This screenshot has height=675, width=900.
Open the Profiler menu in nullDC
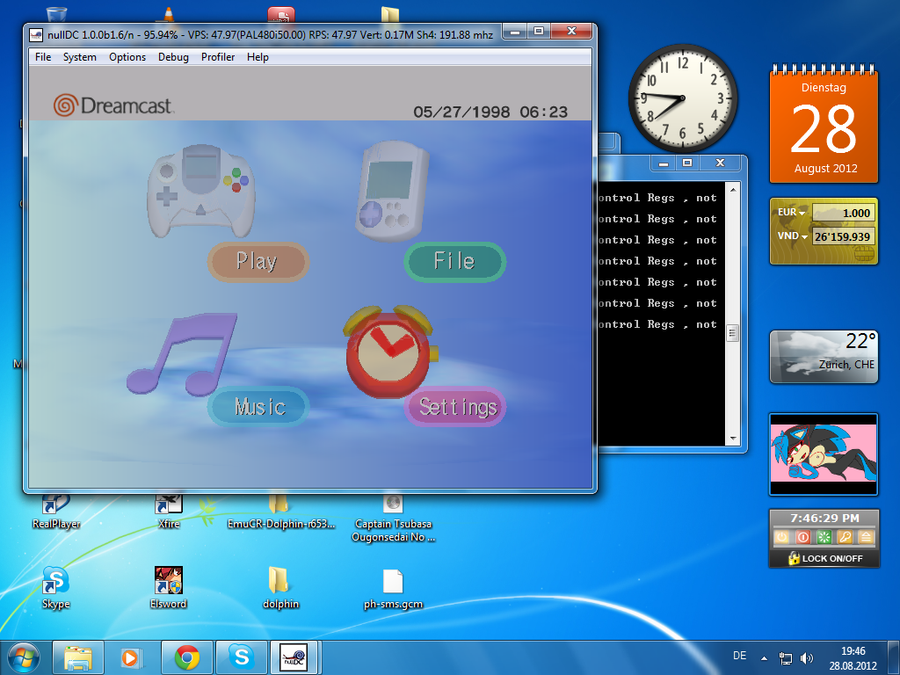[x=218, y=57]
